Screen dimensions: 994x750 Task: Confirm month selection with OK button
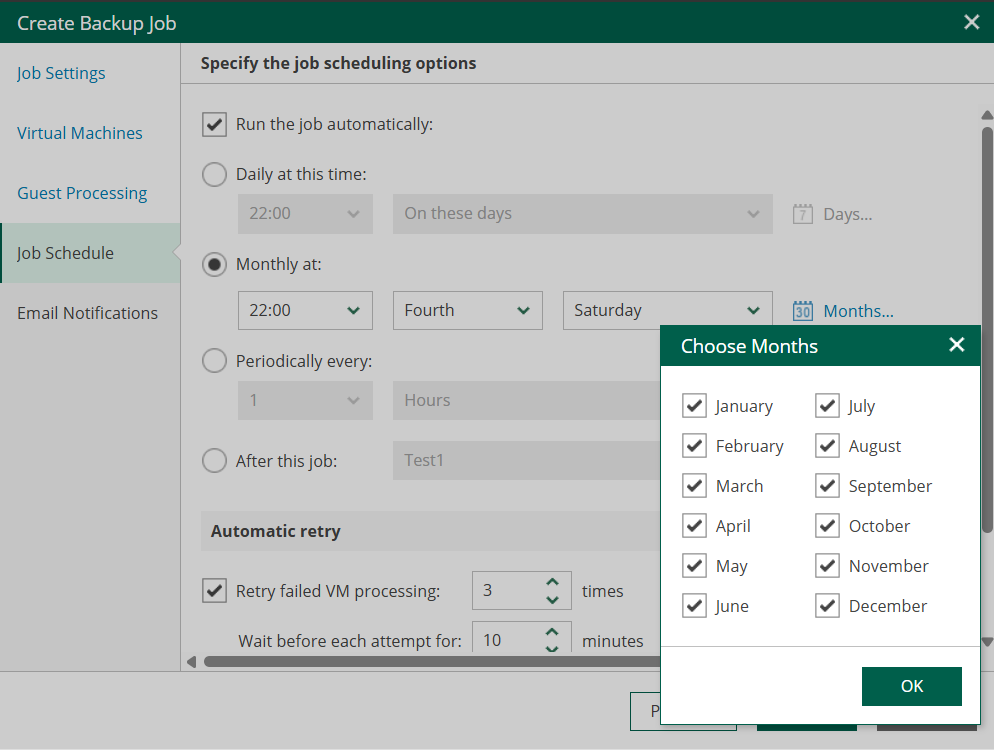click(912, 686)
